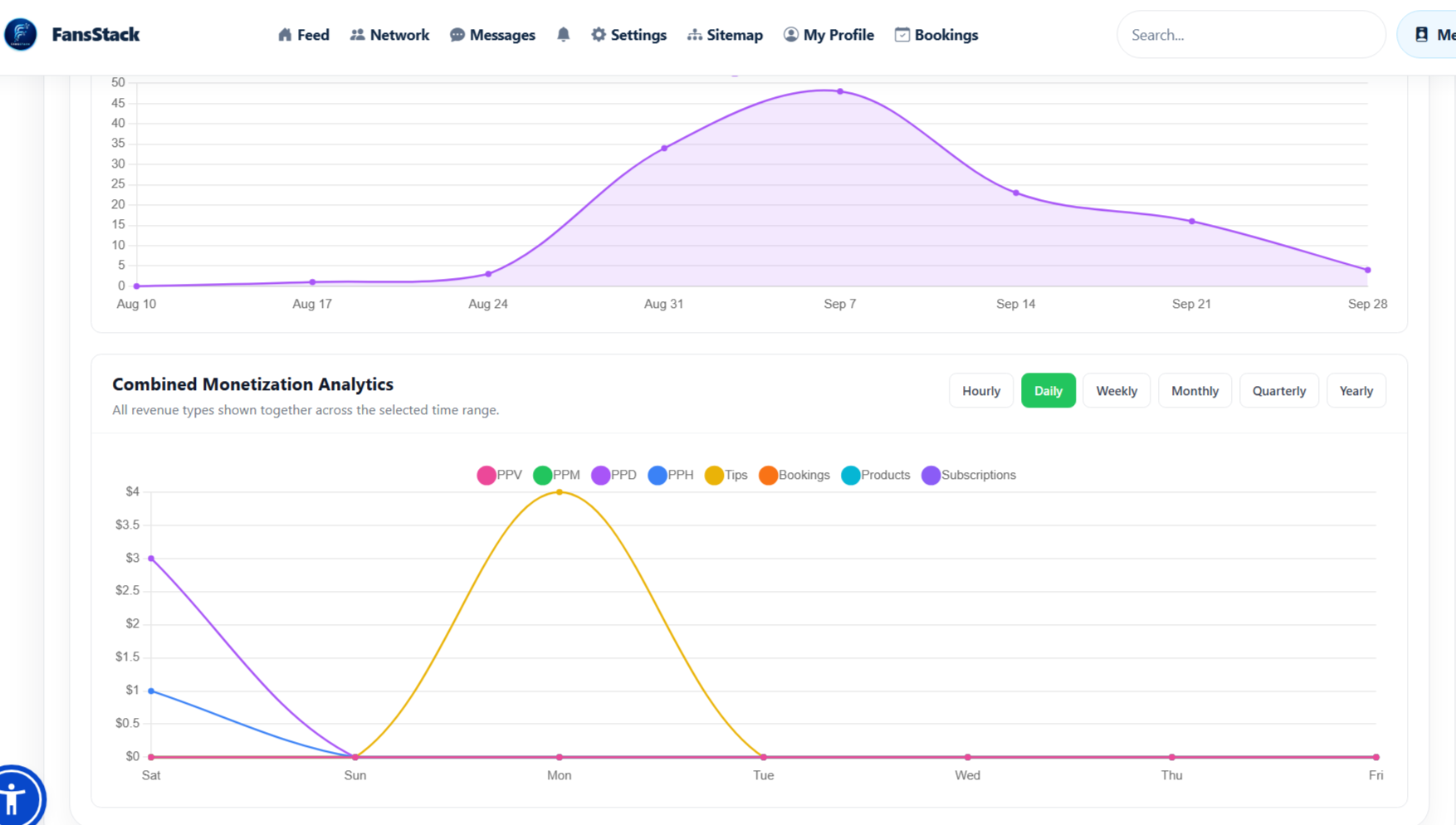Go to My Profile

point(828,35)
